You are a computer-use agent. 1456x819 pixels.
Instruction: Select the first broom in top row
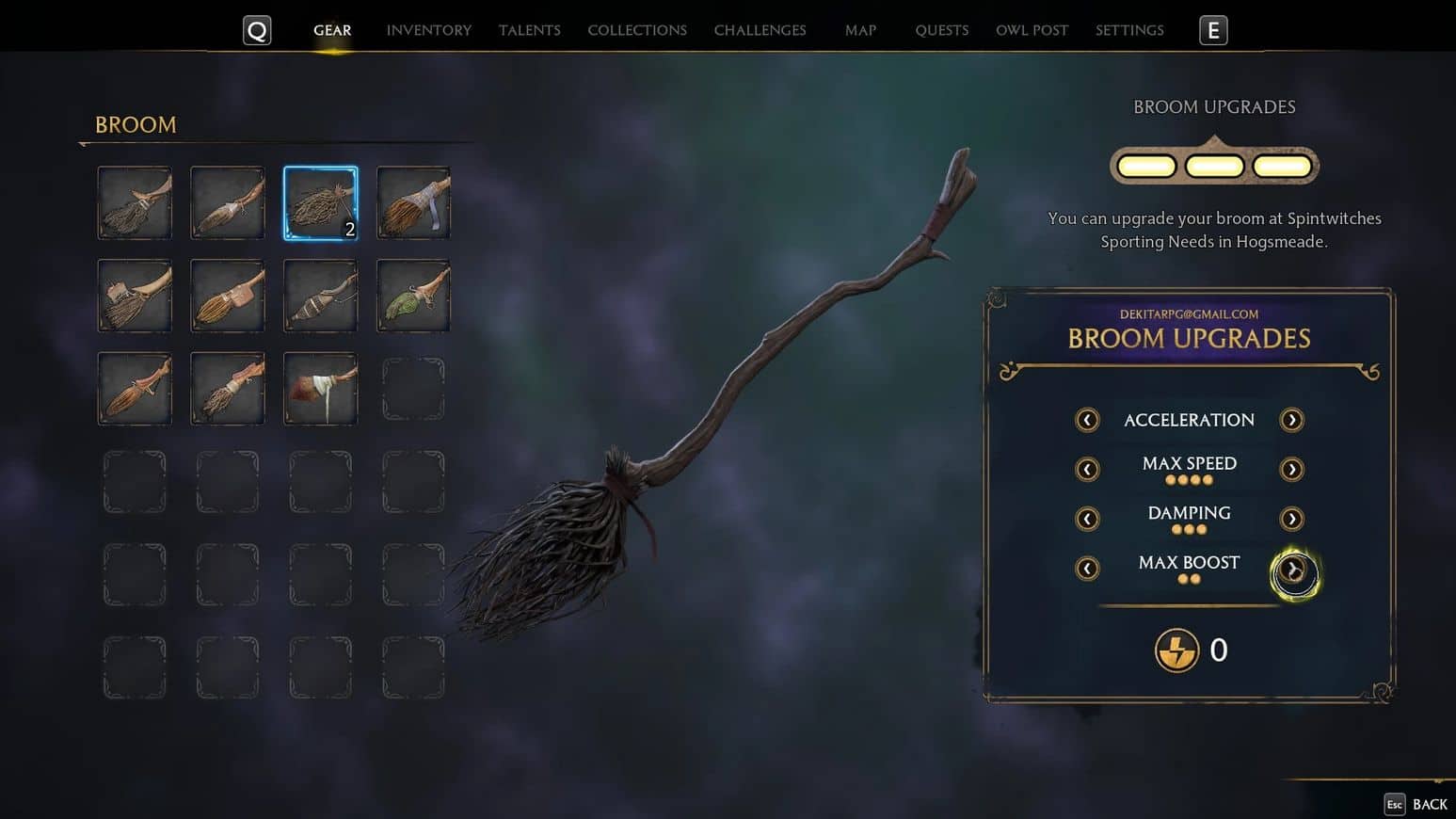tap(135, 203)
